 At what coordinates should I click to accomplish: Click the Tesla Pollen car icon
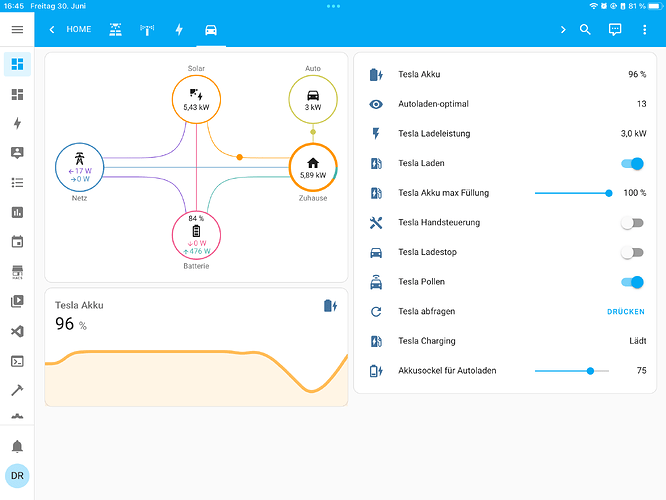pos(376,282)
